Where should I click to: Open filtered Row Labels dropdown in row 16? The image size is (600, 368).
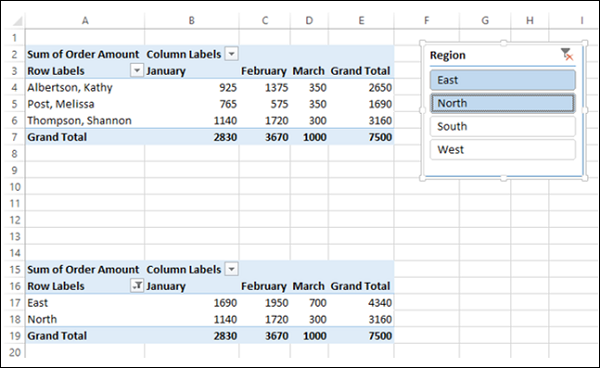pos(137,286)
